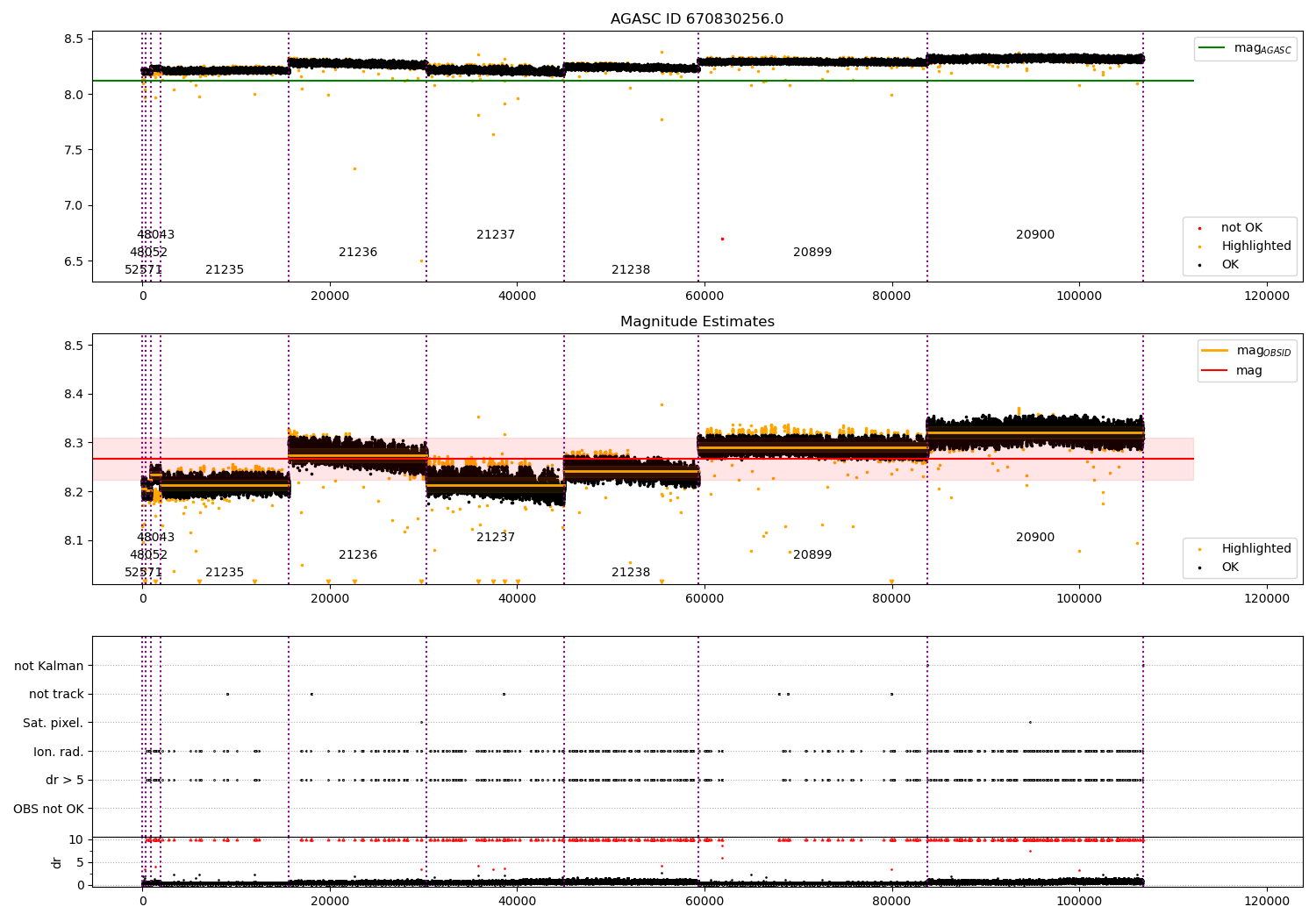Select the mag OBSID legend entry
1316x921 pixels.
point(1247,351)
